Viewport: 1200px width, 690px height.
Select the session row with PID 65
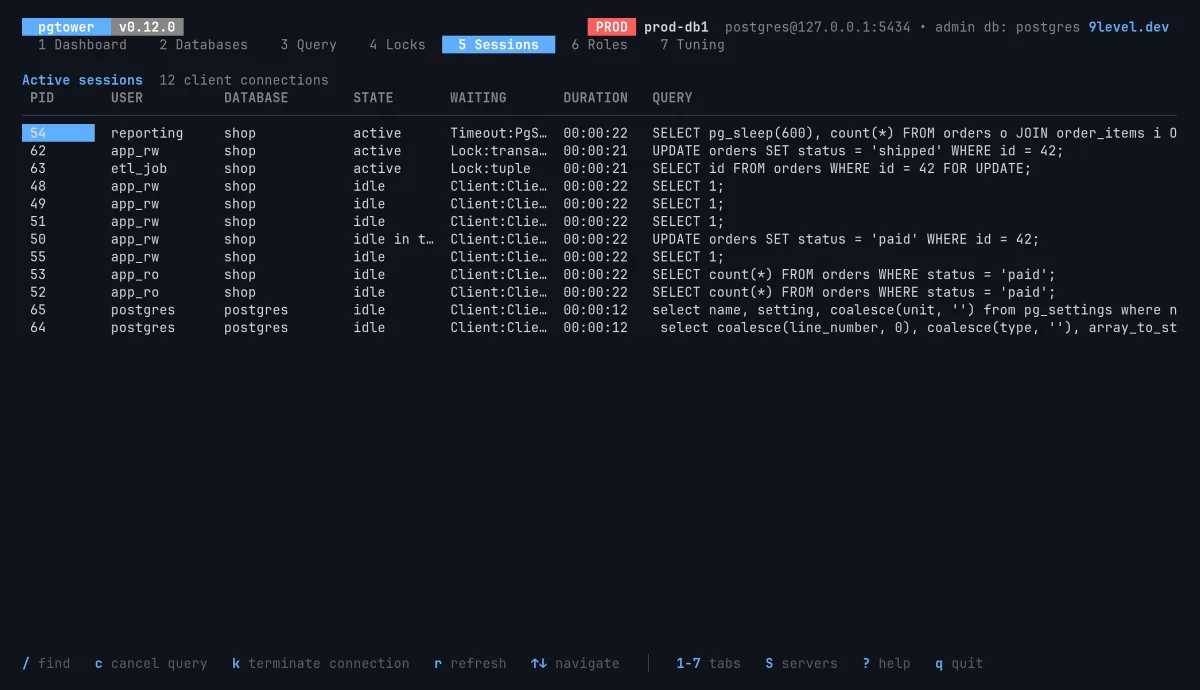click(x=599, y=310)
